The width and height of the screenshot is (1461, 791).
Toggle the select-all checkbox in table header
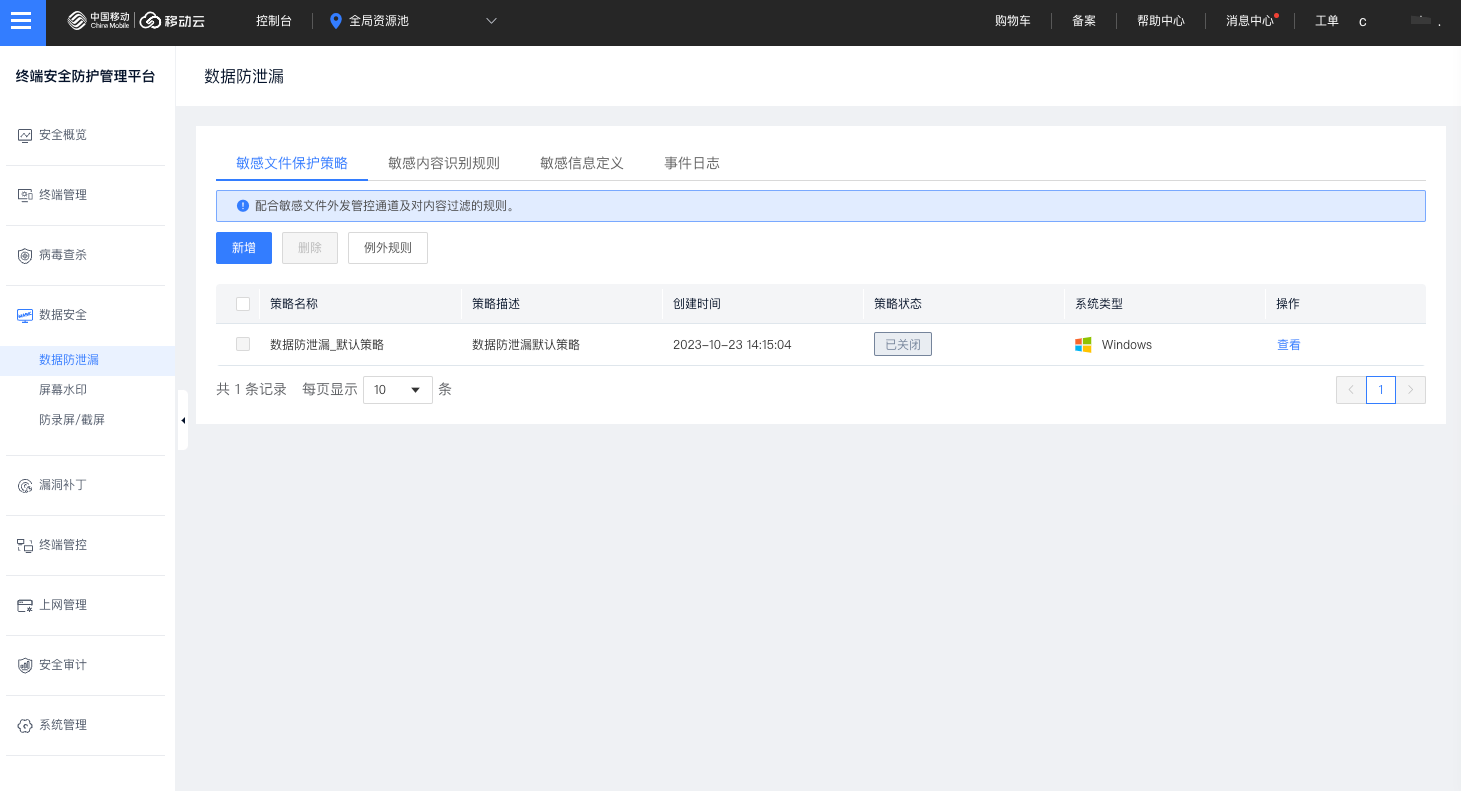point(243,304)
